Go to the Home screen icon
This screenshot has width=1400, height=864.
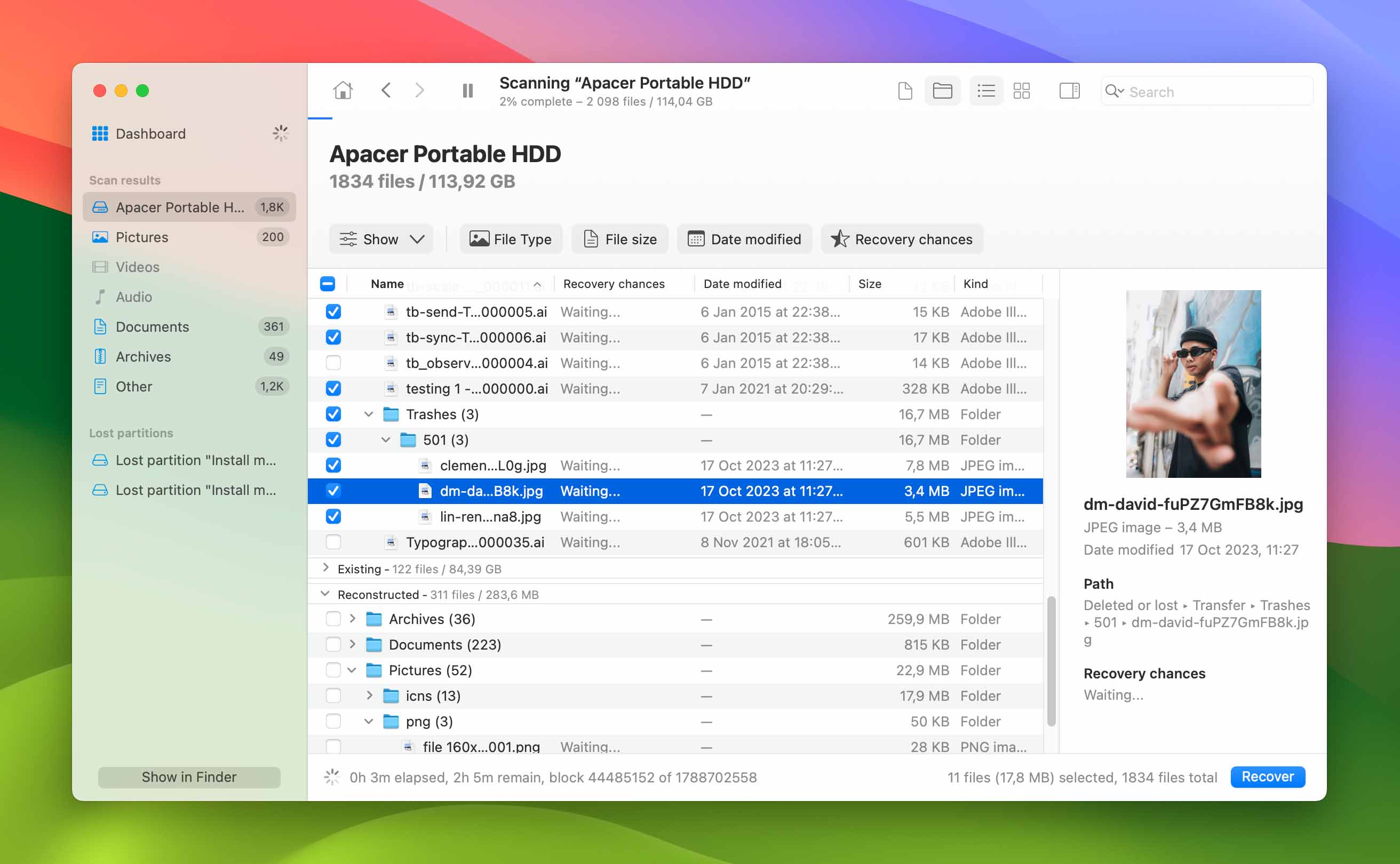pos(343,90)
